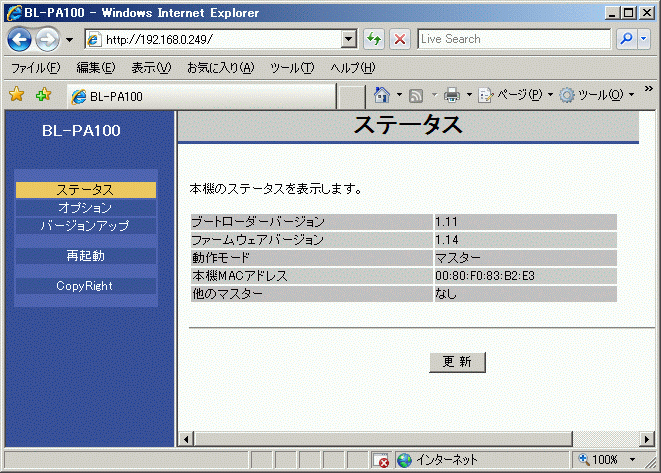Image resolution: width=661 pixels, height=473 pixels.
Task: Click the browser Forward arrow button
Action: click(x=47, y=40)
